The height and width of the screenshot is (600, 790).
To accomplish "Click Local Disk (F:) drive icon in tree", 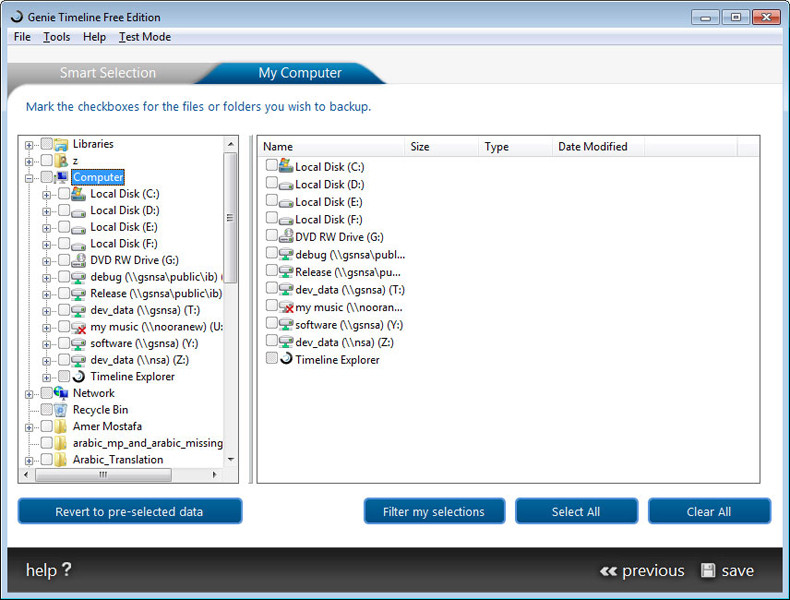I will pos(79,246).
